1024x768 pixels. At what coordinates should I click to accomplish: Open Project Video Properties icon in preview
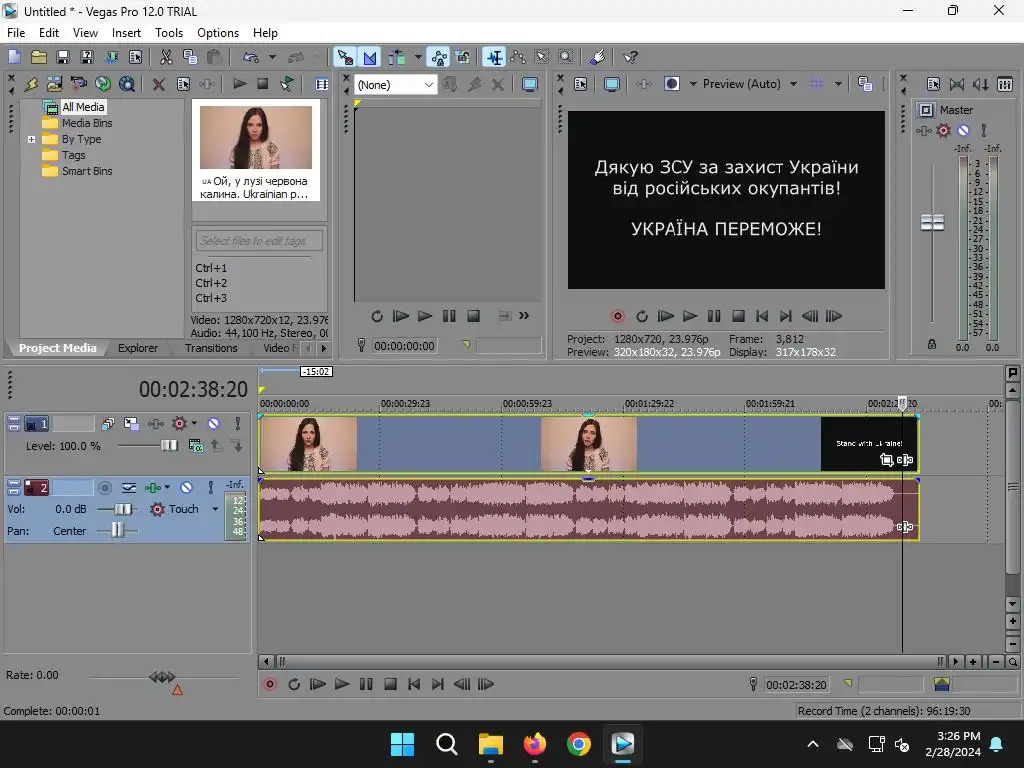point(581,84)
